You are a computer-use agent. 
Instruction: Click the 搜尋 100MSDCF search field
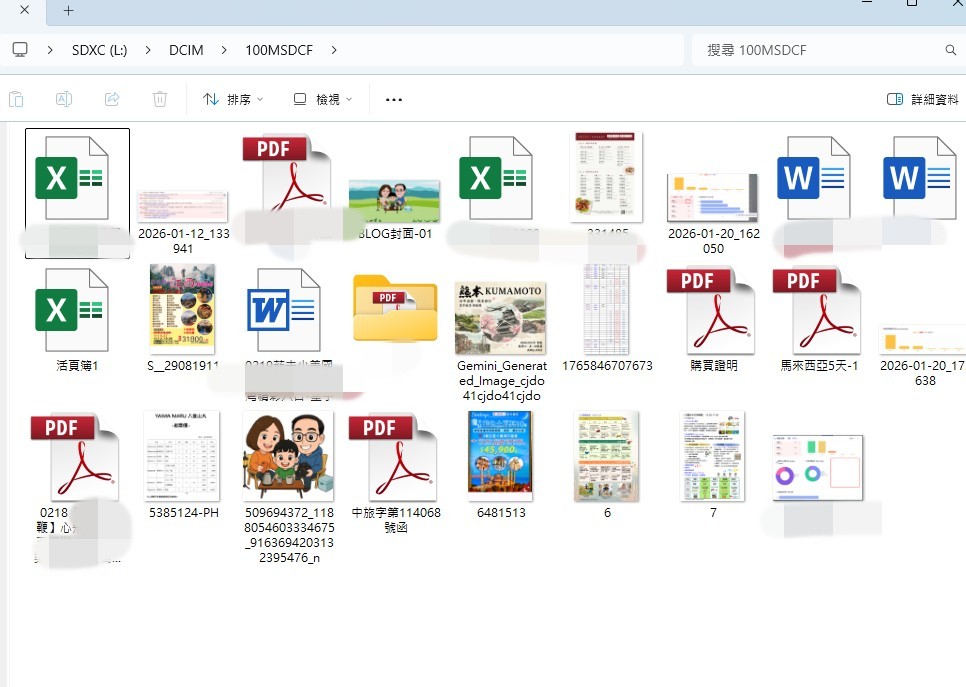click(x=824, y=50)
